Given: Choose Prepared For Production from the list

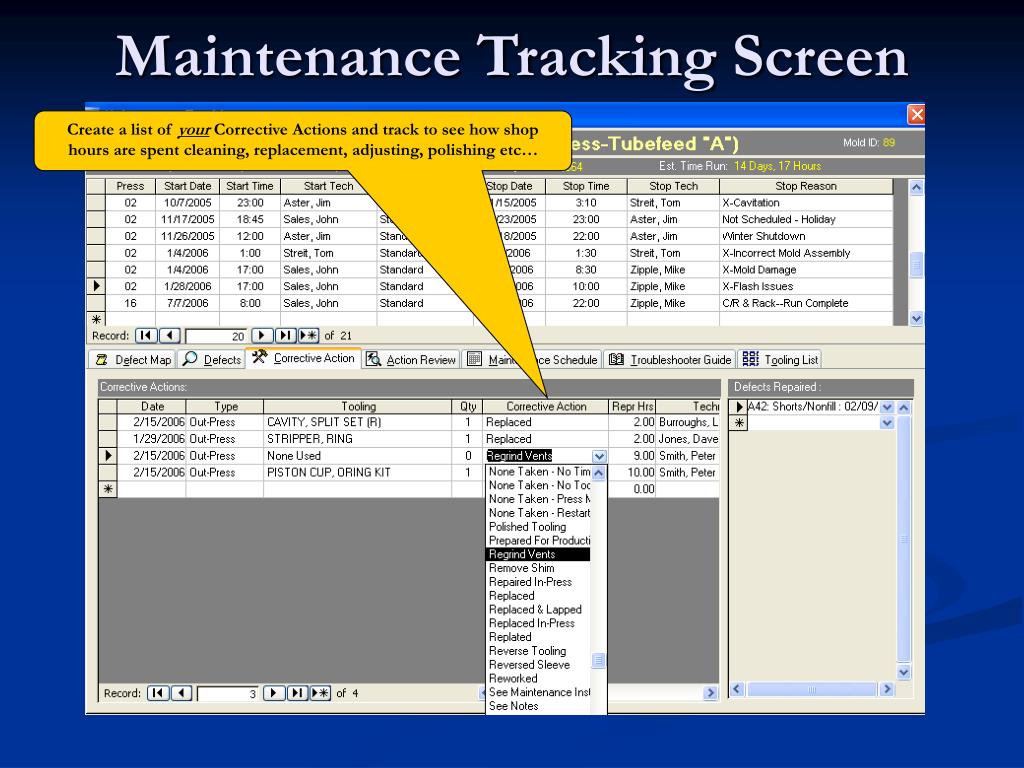Looking at the screenshot, I should [x=538, y=541].
